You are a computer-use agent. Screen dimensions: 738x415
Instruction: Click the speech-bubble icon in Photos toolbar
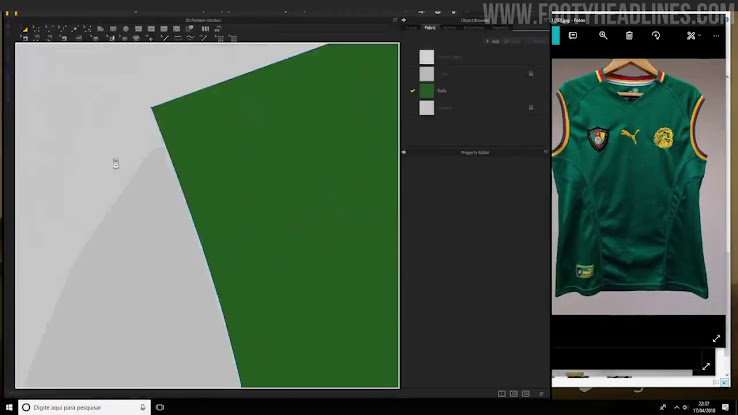point(573,36)
